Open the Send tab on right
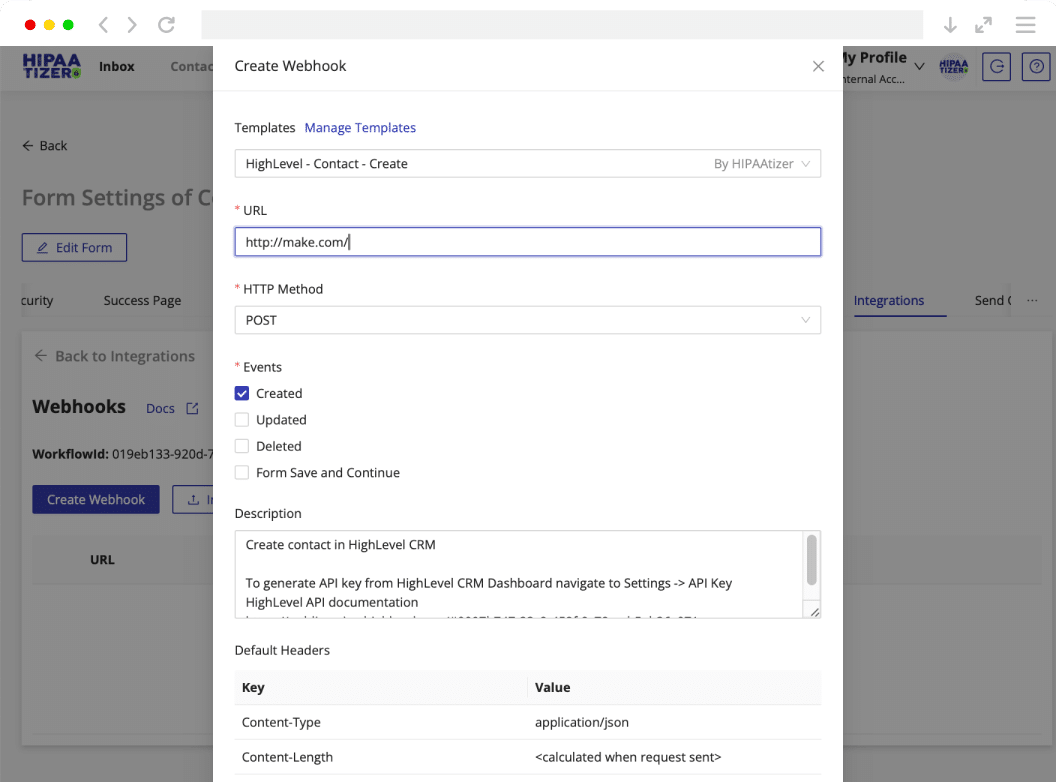The width and height of the screenshot is (1056, 782). point(993,300)
